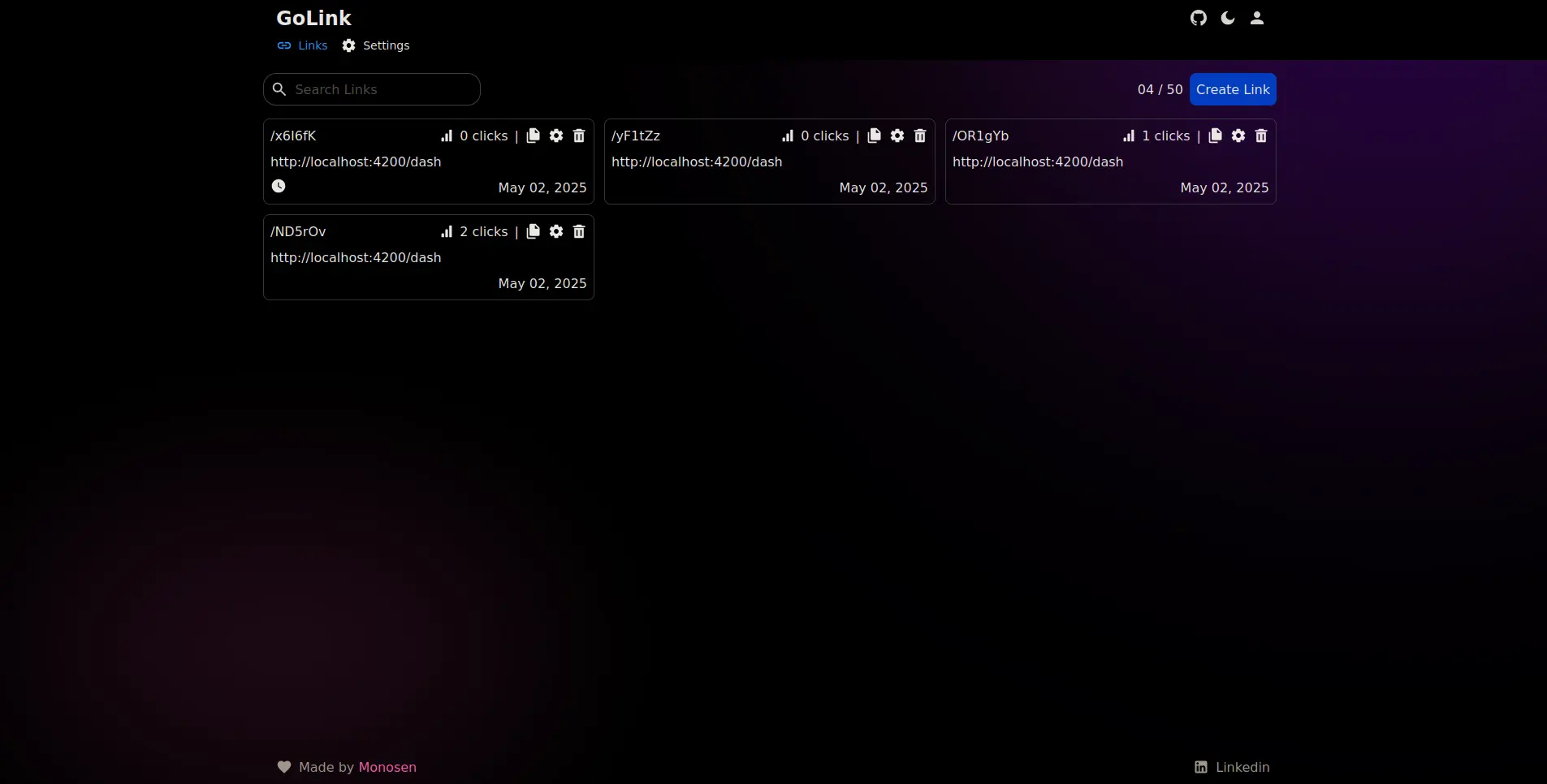Open settings for /x6I6fK link

click(555, 136)
